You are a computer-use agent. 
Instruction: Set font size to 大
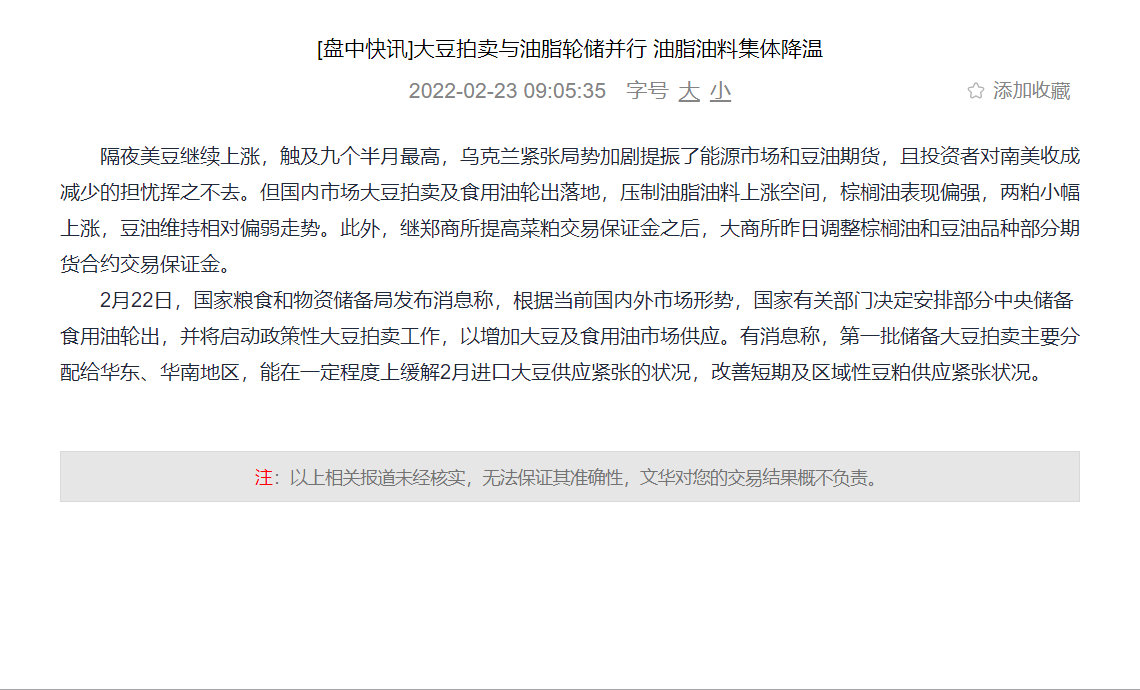coord(689,92)
